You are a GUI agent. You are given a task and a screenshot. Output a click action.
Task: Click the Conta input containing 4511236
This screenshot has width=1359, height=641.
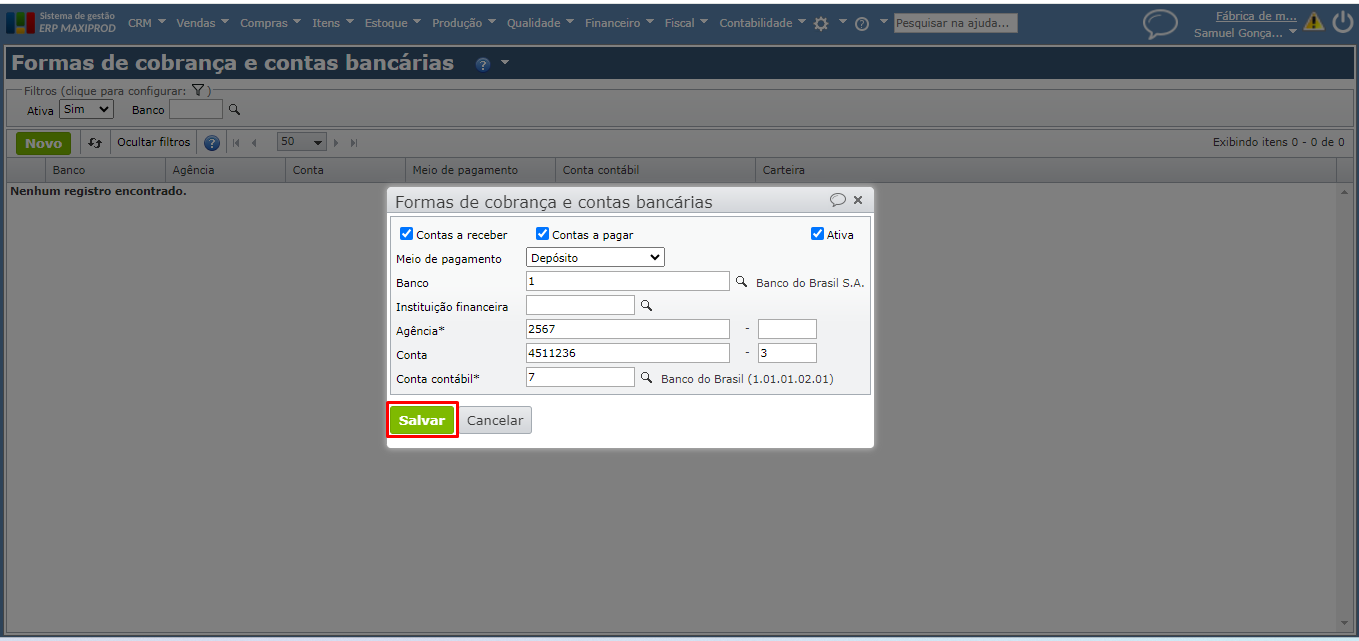(x=628, y=353)
